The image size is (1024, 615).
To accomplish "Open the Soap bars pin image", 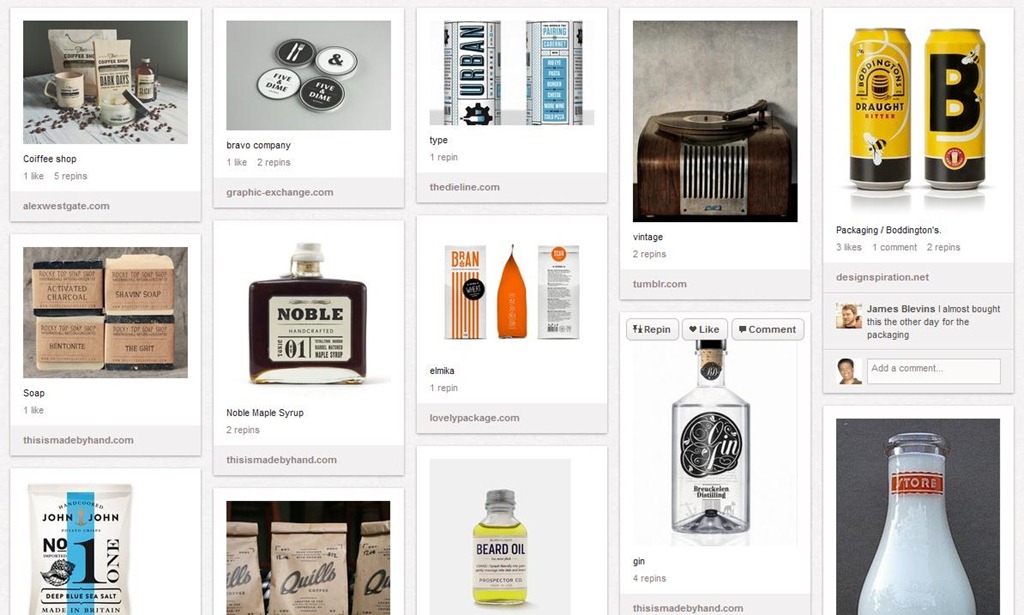I will pyautogui.click(x=105, y=313).
